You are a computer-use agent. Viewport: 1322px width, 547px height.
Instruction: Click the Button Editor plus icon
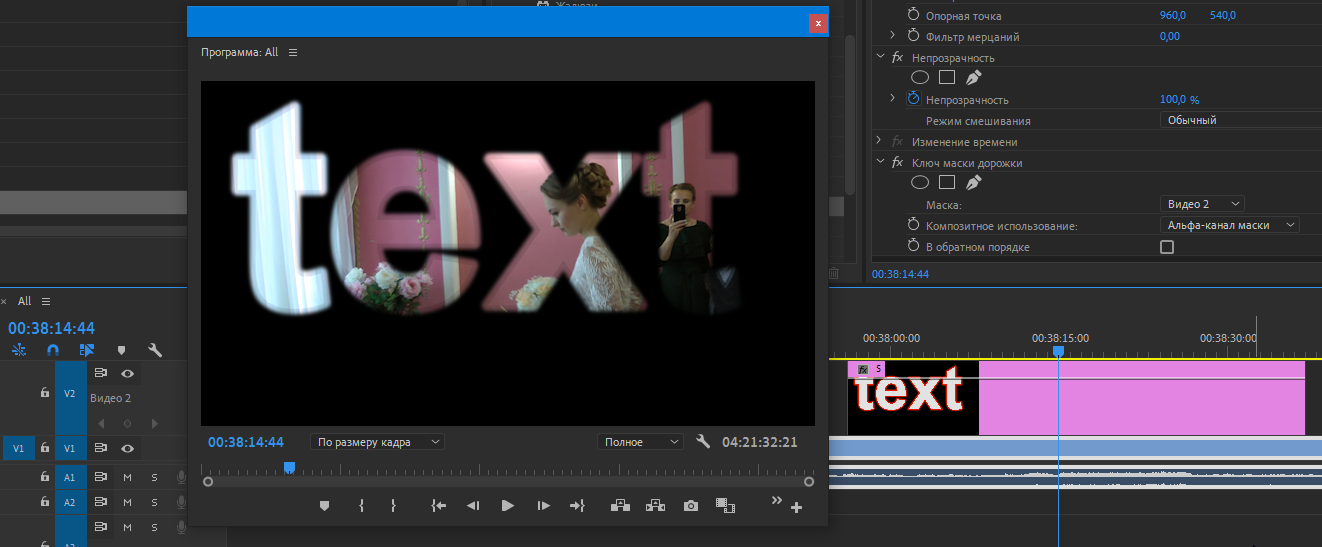tap(796, 508)
